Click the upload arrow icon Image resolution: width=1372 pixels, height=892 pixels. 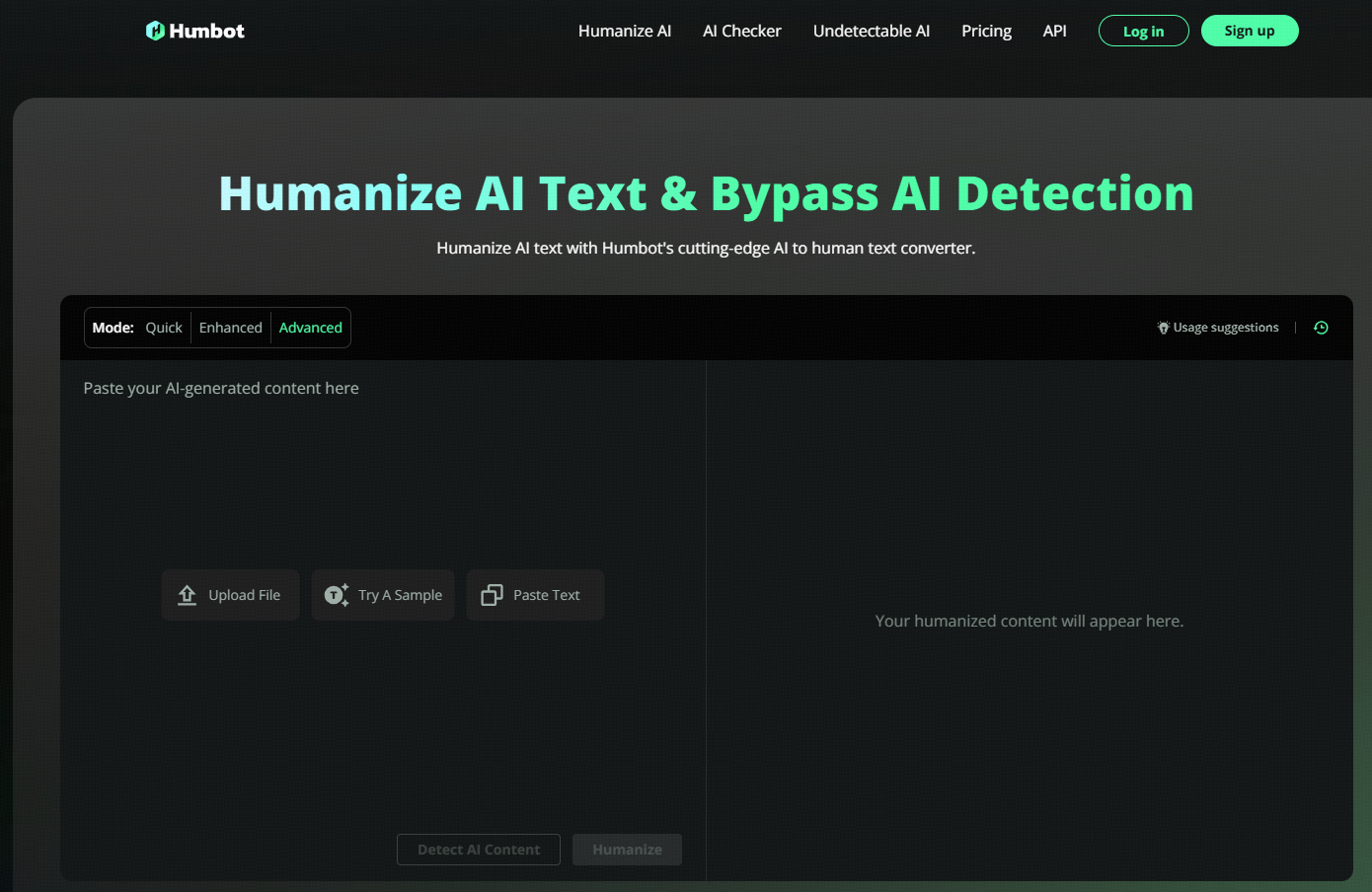click(x=187, y=595)
